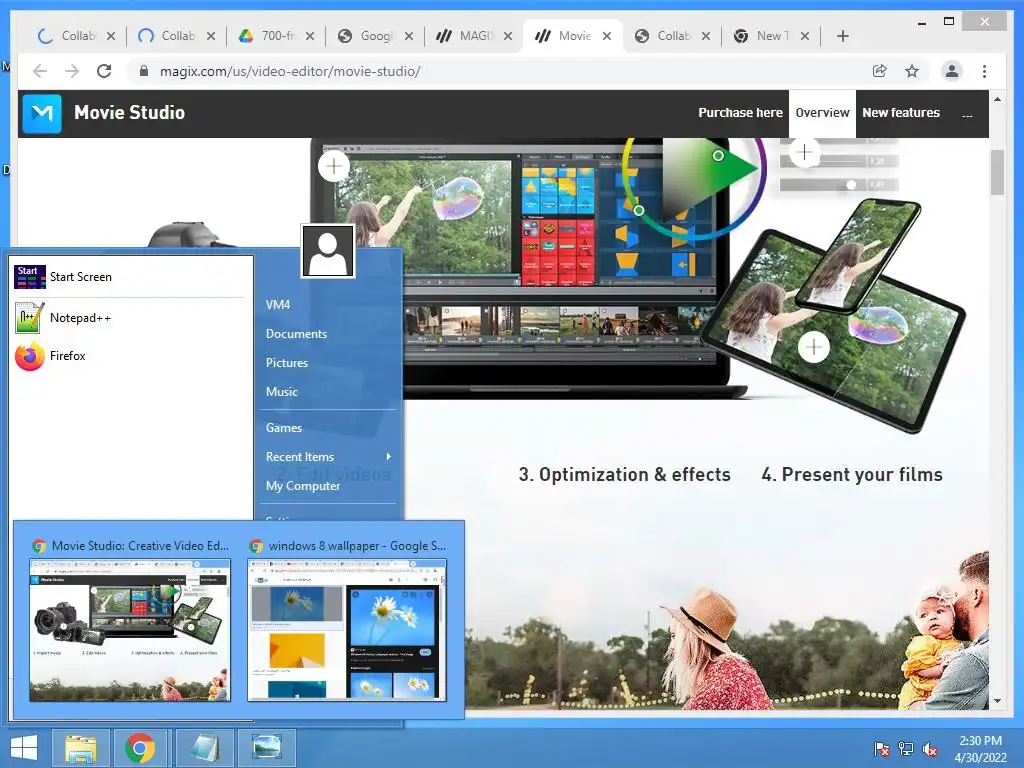Close the 700-fr Google Drive tab
1024x768 pixels.
click(310, 36)
